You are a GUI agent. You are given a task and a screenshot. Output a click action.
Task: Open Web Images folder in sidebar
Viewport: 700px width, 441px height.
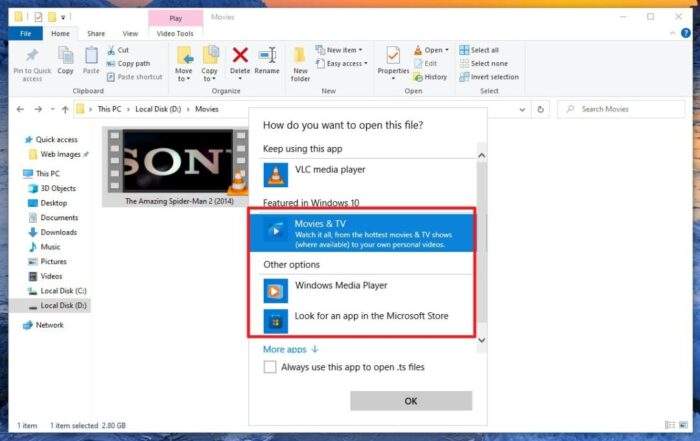60,154
